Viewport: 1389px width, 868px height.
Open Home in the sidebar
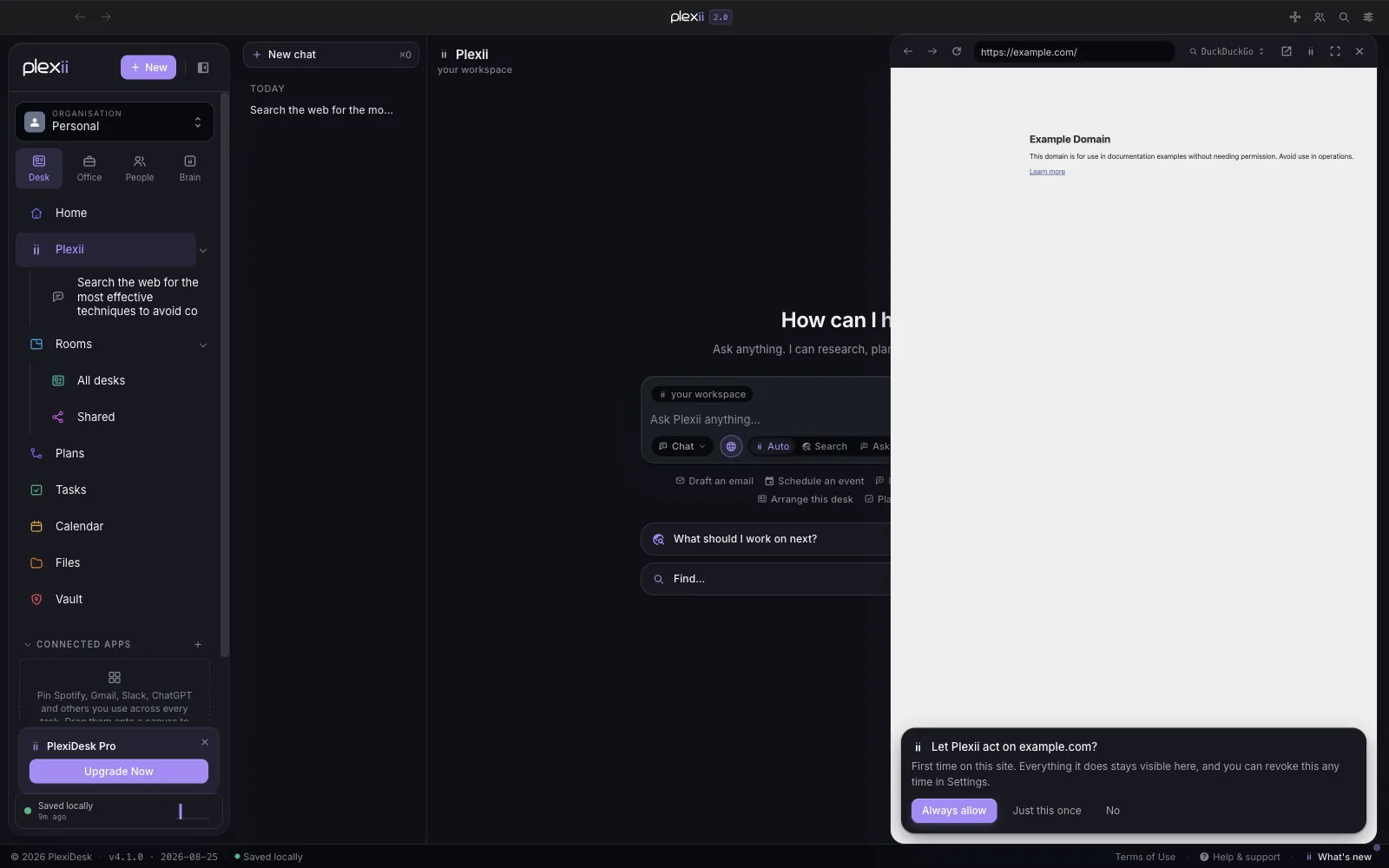coord(115,214)
